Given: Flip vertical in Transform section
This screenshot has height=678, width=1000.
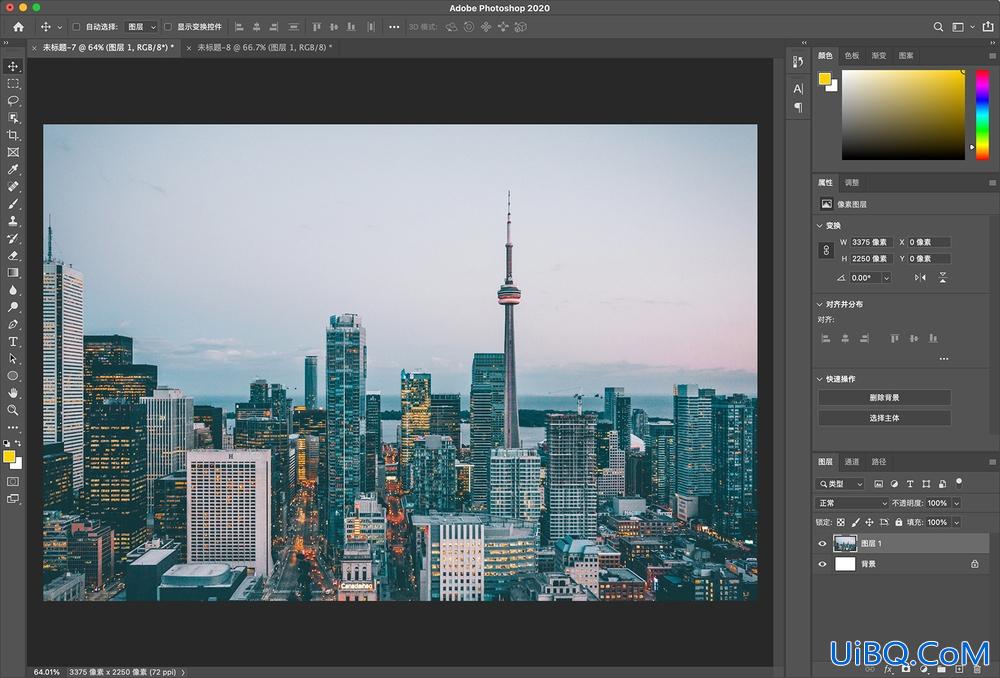Looking at the screenshot, I should (x=942, y=277).
